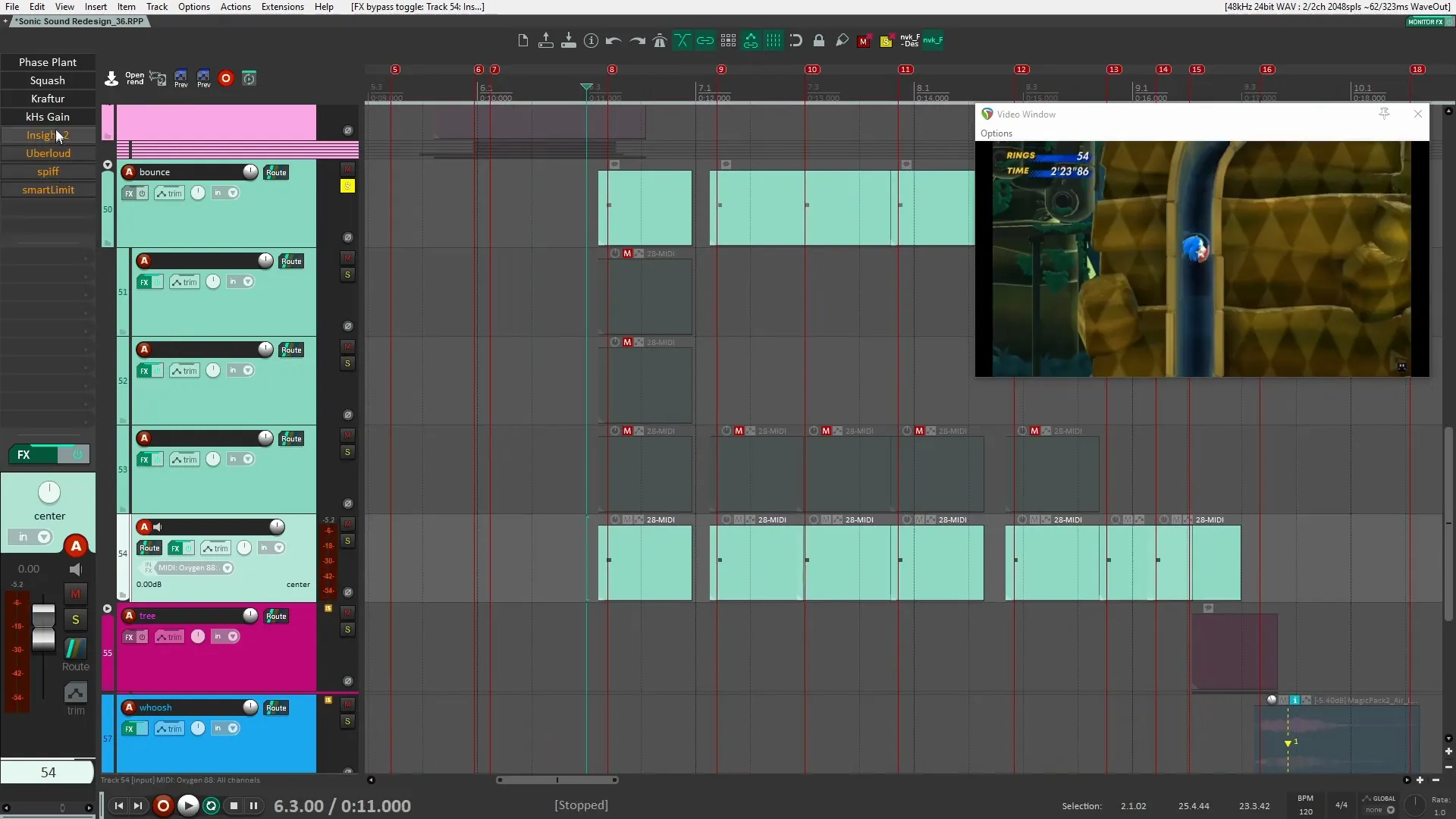This screenshot has width=1456, height=819.
Task: Collapse the bounce folder track
Action: pyautogui.click(x=107, y=165)
